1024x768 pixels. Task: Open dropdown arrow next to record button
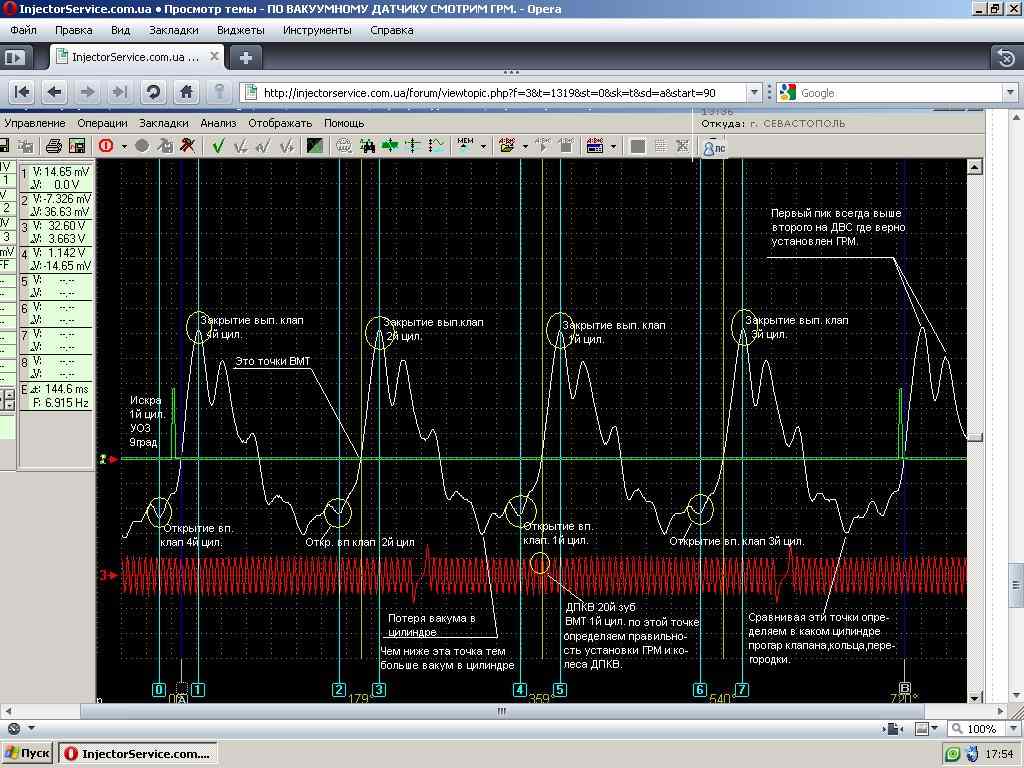click(124, 147)
